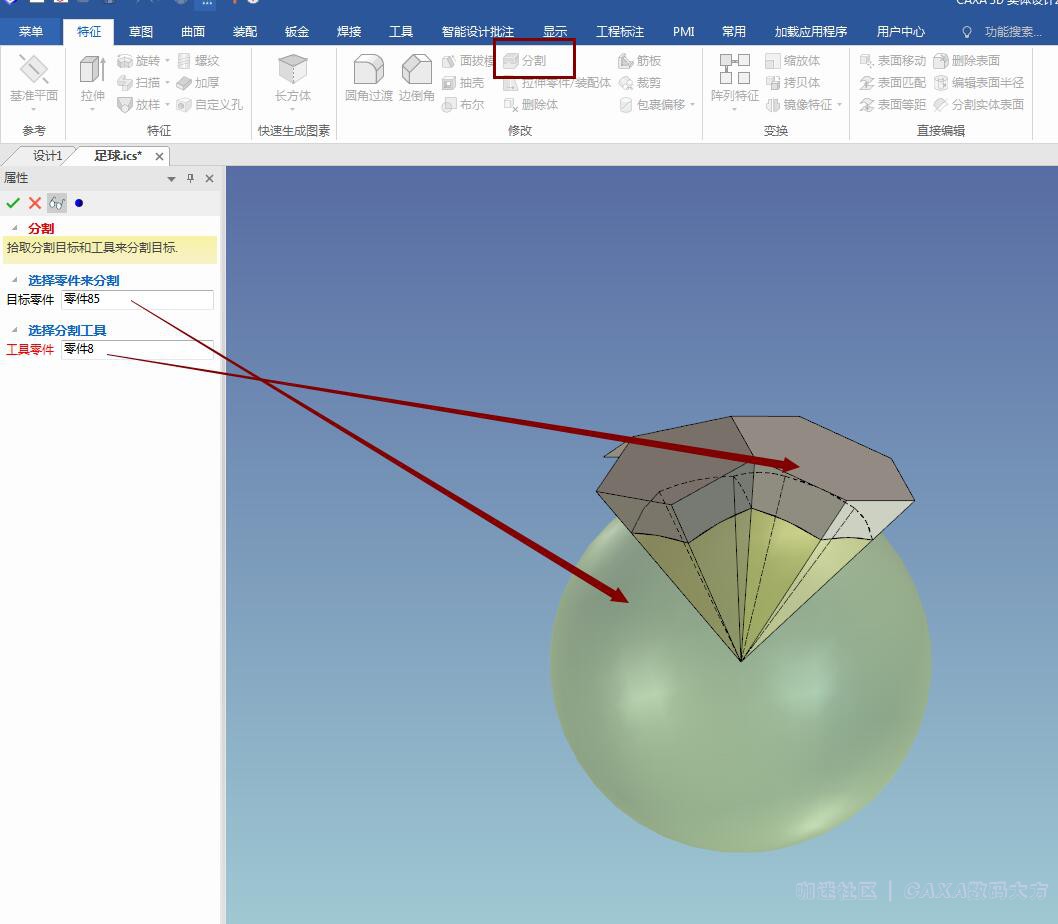The width and height of the screenshot is (1058, 924).
Task: Open the 编辑表面半径 edit face radius tool
Action: (979, 82)
